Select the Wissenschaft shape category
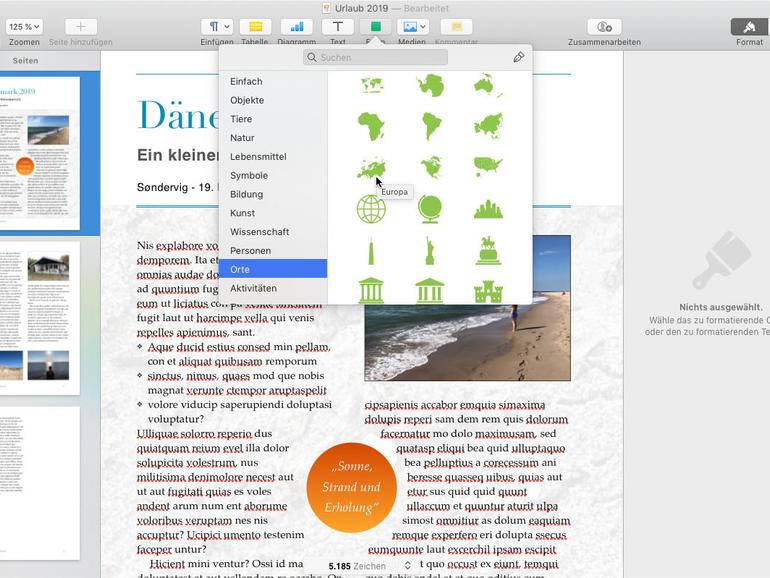Viewport: 770px width, 578px height. (273, 232)
